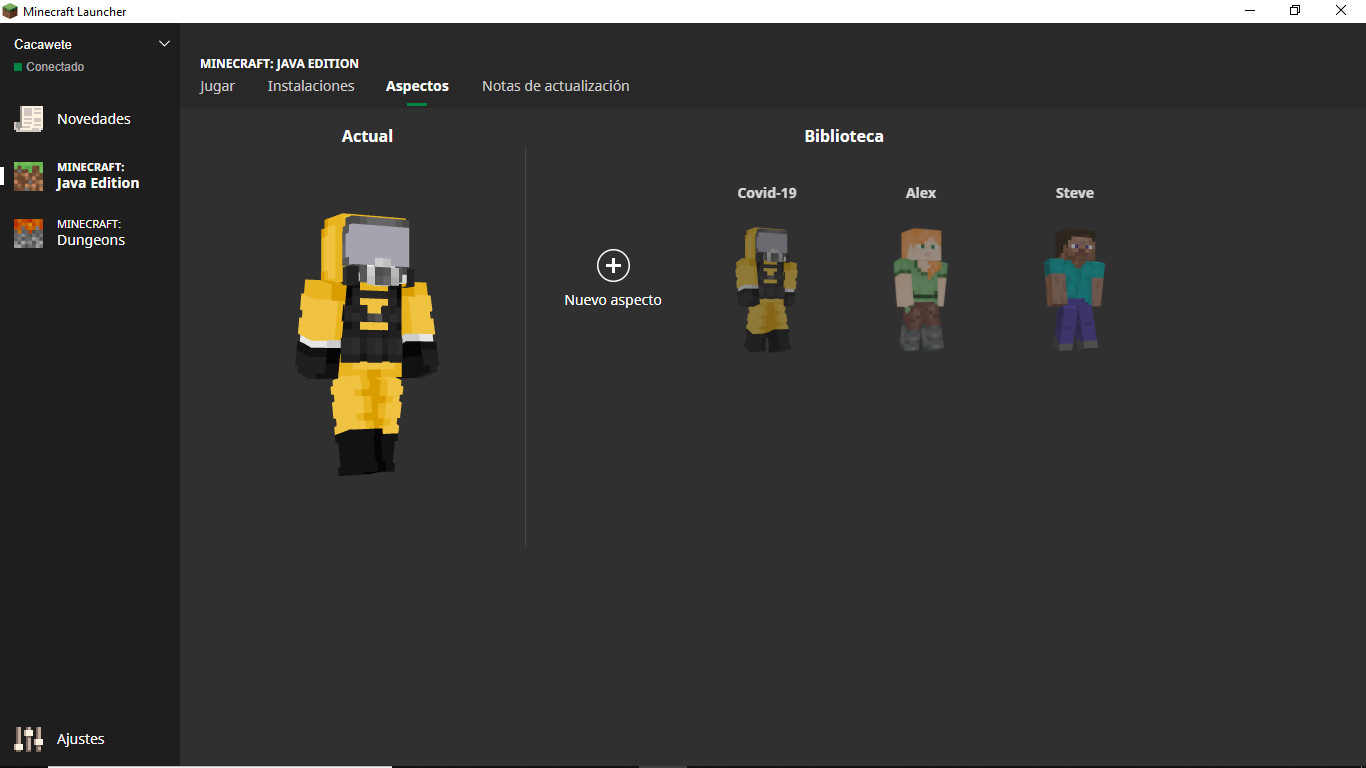Click the Novedades sidebar label

coord(94,119)
